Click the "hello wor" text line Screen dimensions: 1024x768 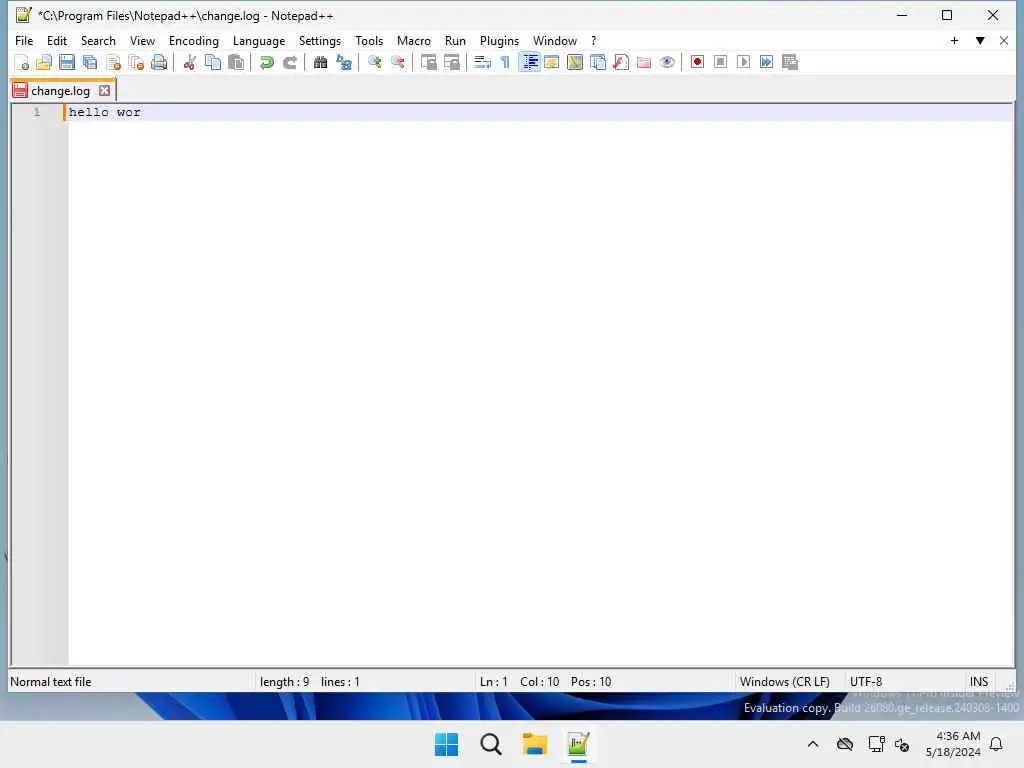pyautogui.click(x=104, y=112)
